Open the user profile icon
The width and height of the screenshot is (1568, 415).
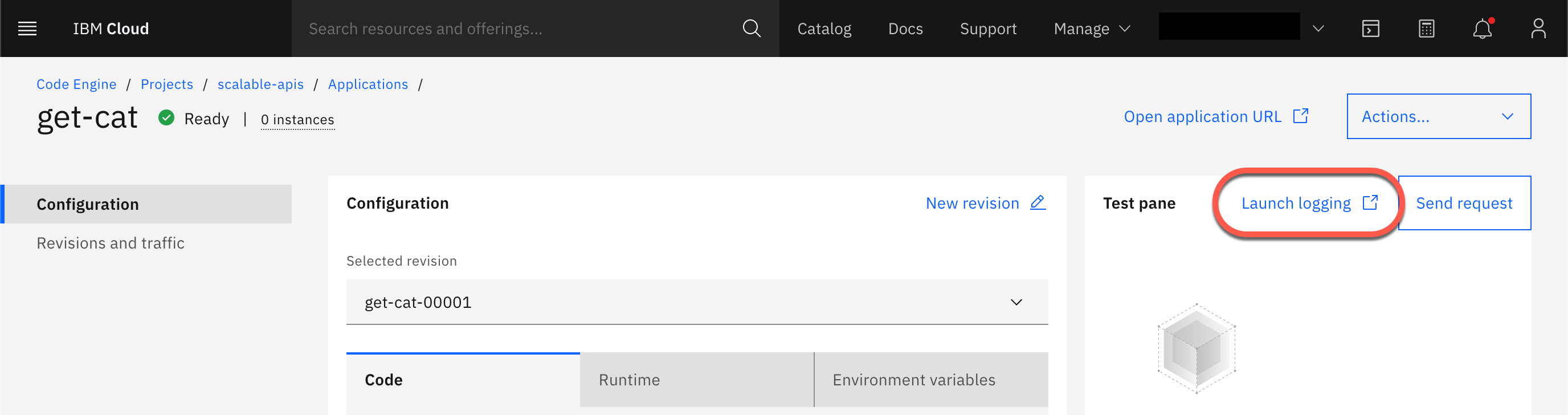click(1538, 29)
